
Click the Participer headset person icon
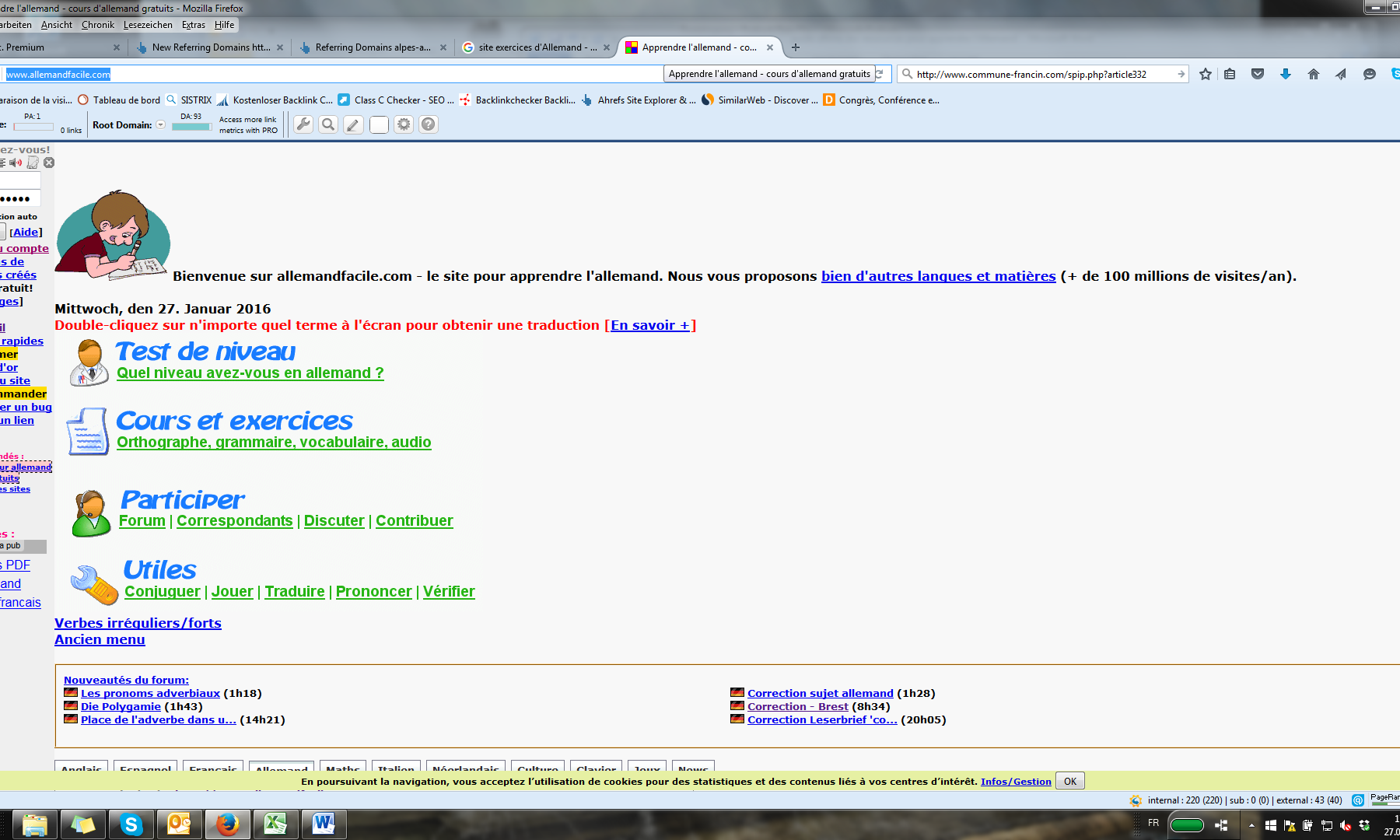point(91,513)
